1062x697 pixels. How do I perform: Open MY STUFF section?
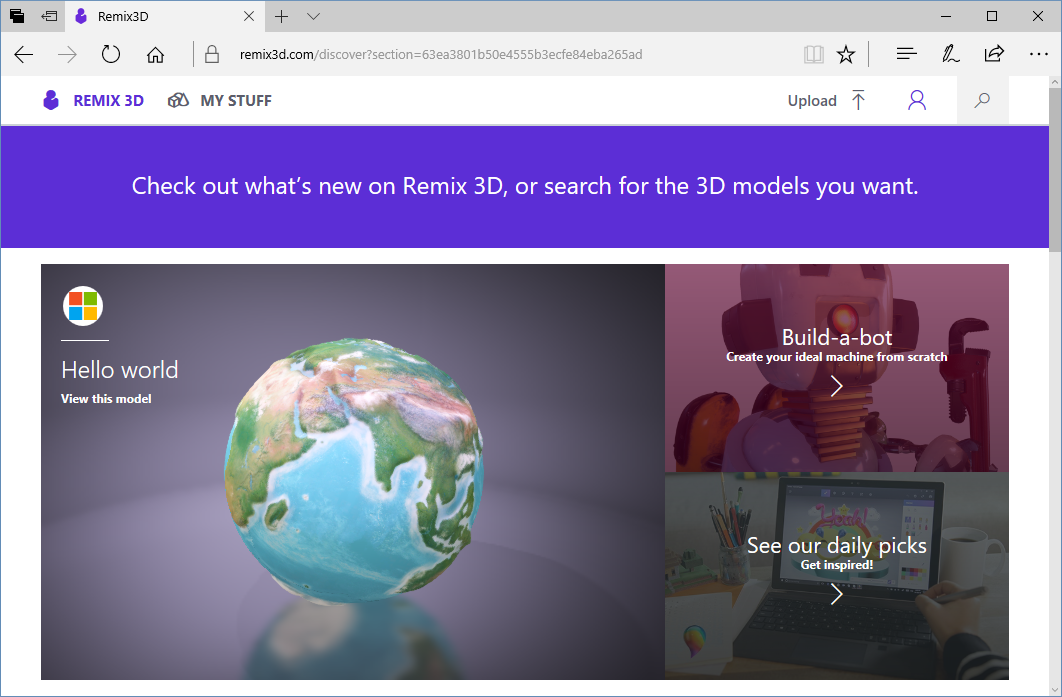coord(236,100)
